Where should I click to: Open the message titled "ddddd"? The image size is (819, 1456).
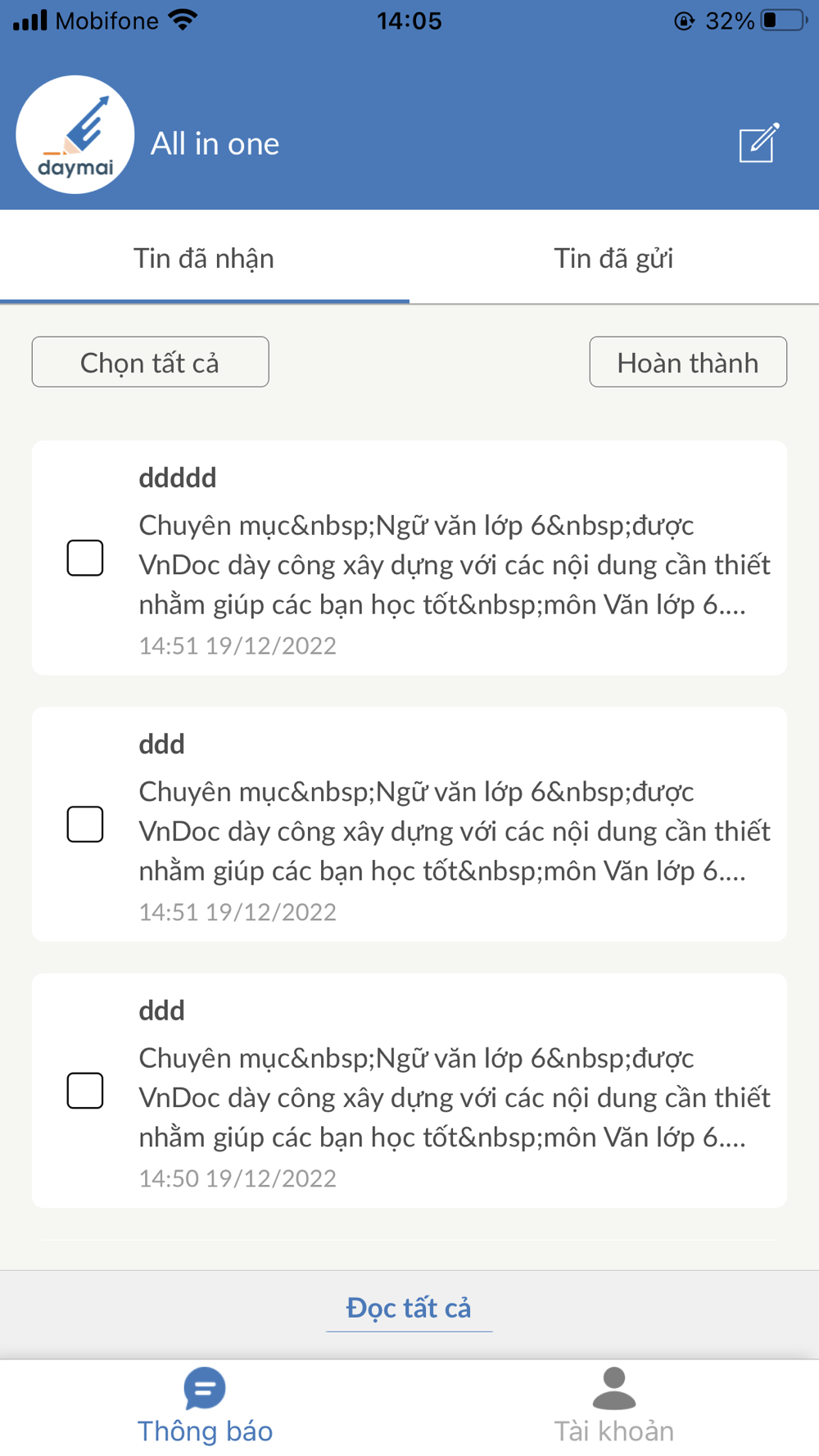455,559
